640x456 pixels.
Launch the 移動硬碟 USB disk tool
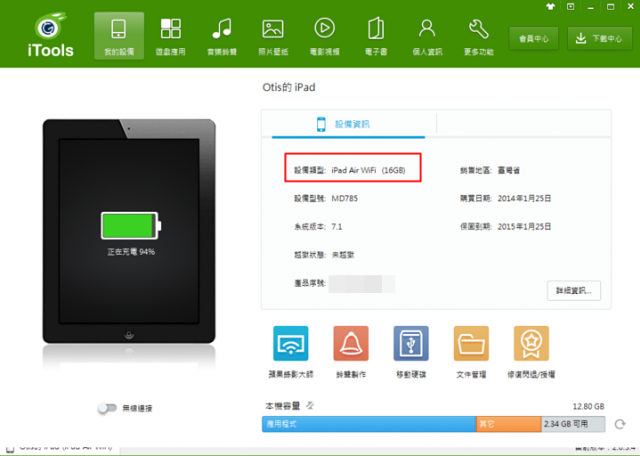coord(411,343)
